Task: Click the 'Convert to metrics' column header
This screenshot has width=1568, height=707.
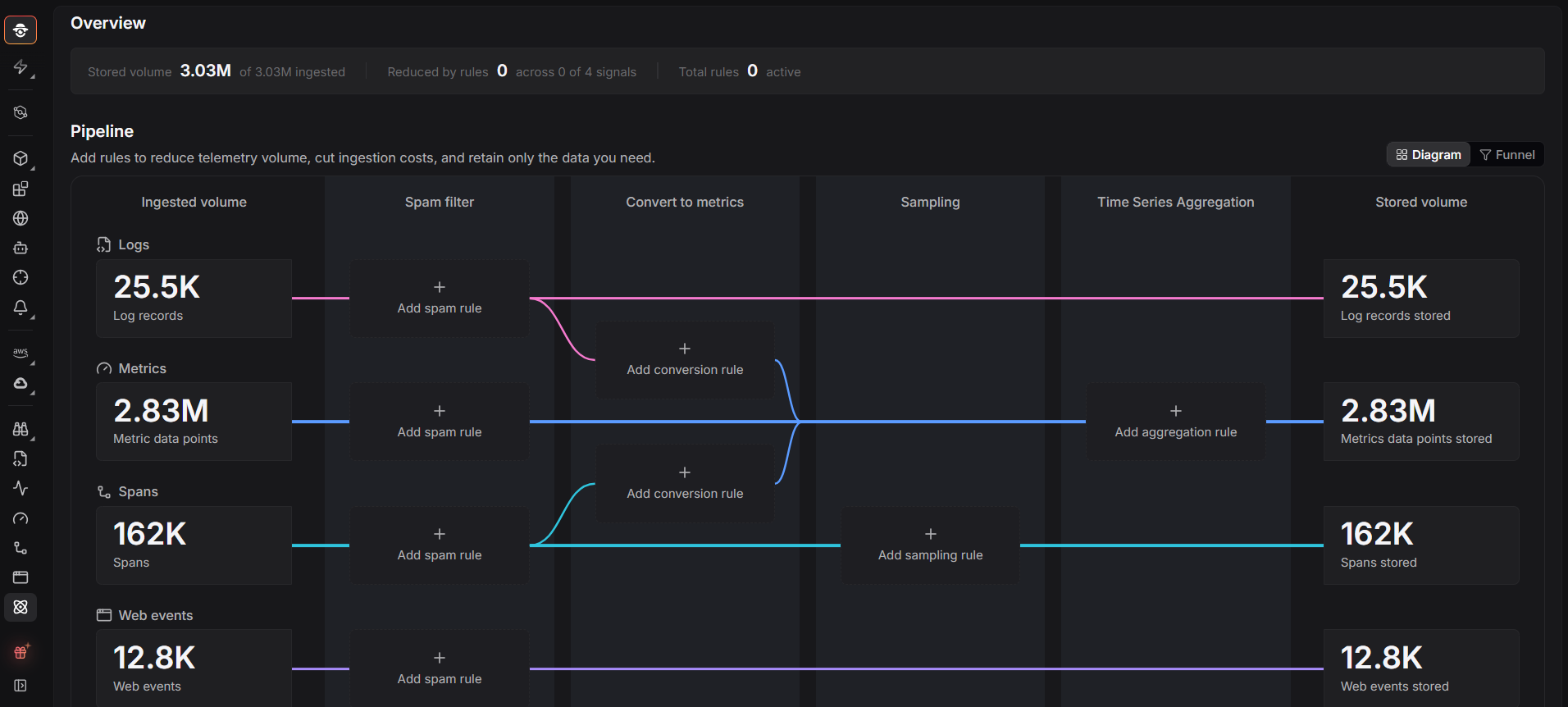Action: coord(685,202)
